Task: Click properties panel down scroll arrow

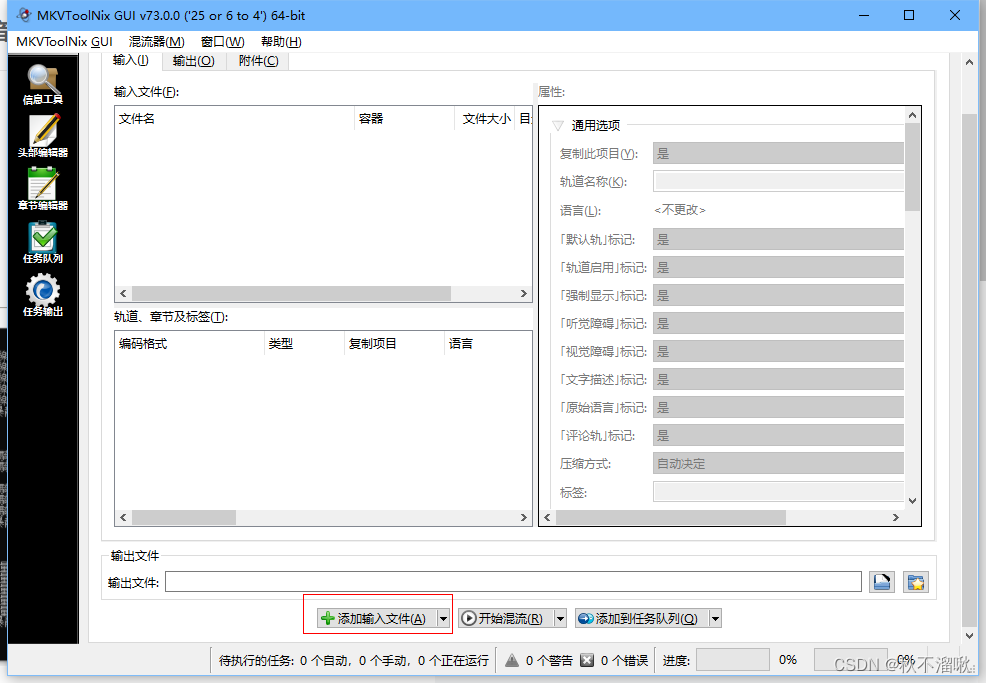Action: pos(912,501)
